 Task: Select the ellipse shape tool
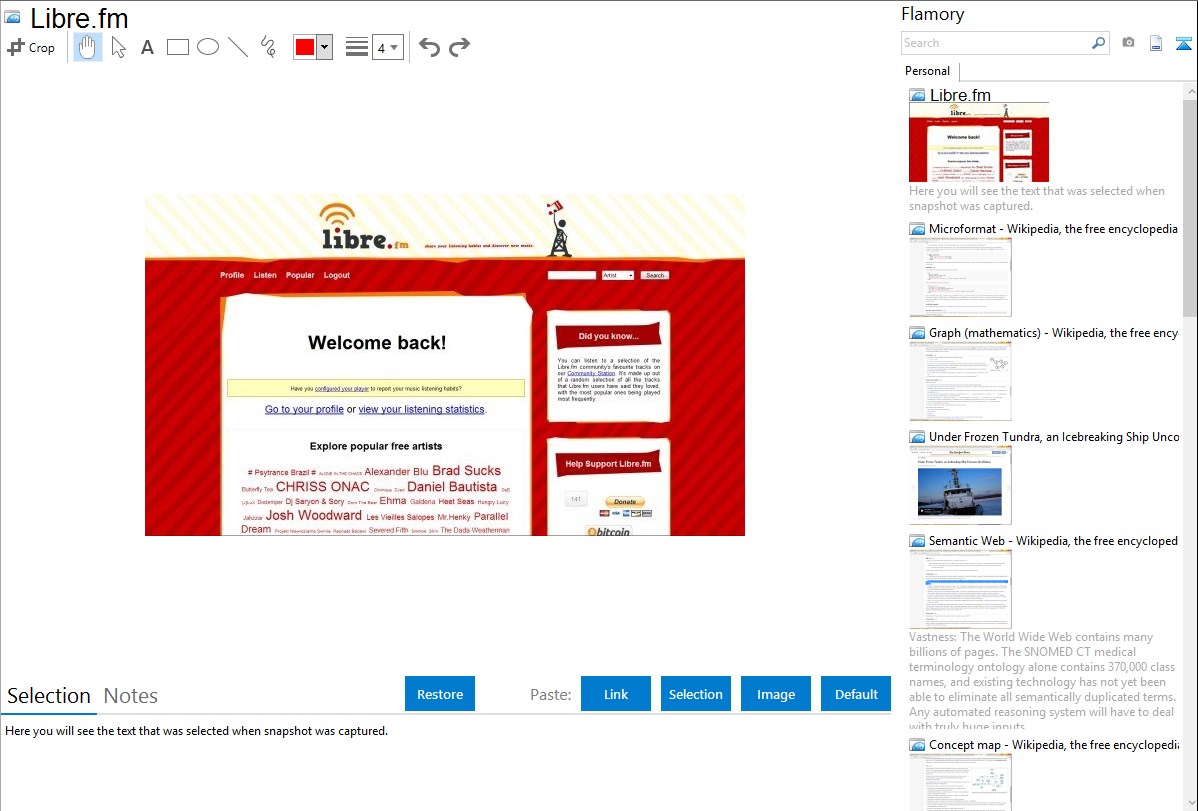click(208, 47)
